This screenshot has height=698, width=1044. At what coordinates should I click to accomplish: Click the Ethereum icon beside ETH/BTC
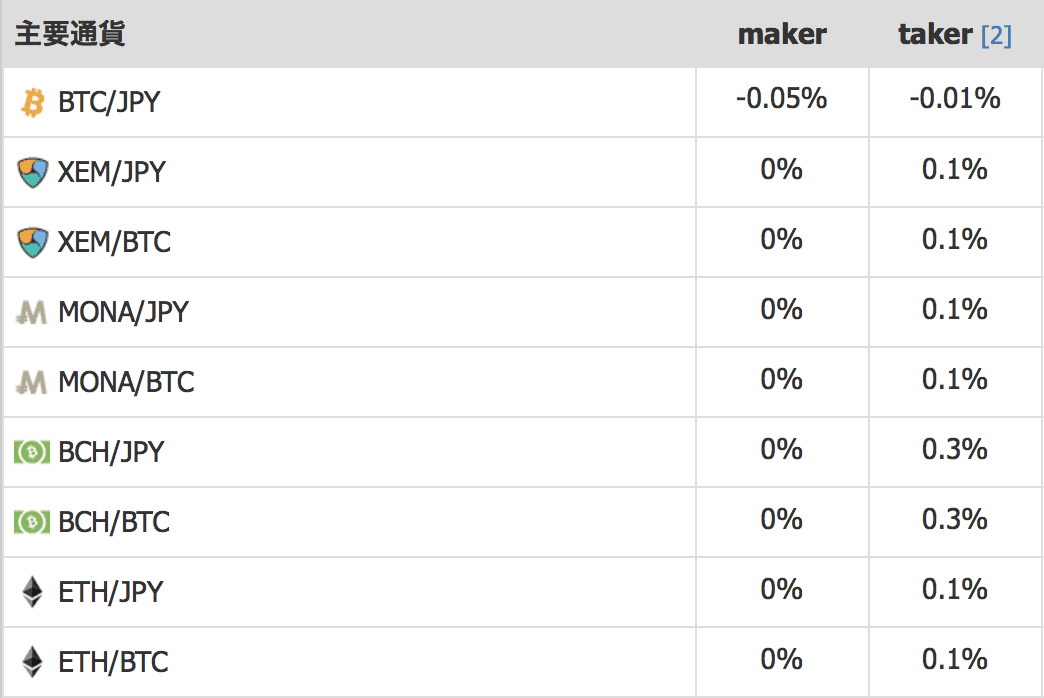[x=33, y=662]
